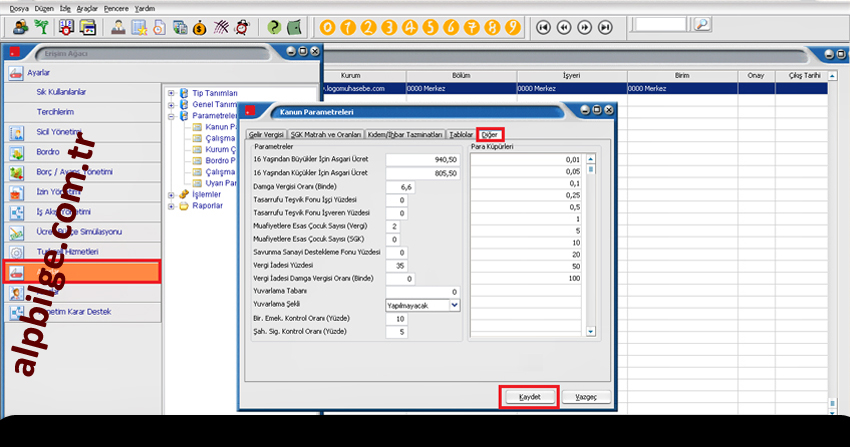Expand the Raporlar tree node
Screen dimensions: 850x447
pyautogui.click(x=171, y=206)
